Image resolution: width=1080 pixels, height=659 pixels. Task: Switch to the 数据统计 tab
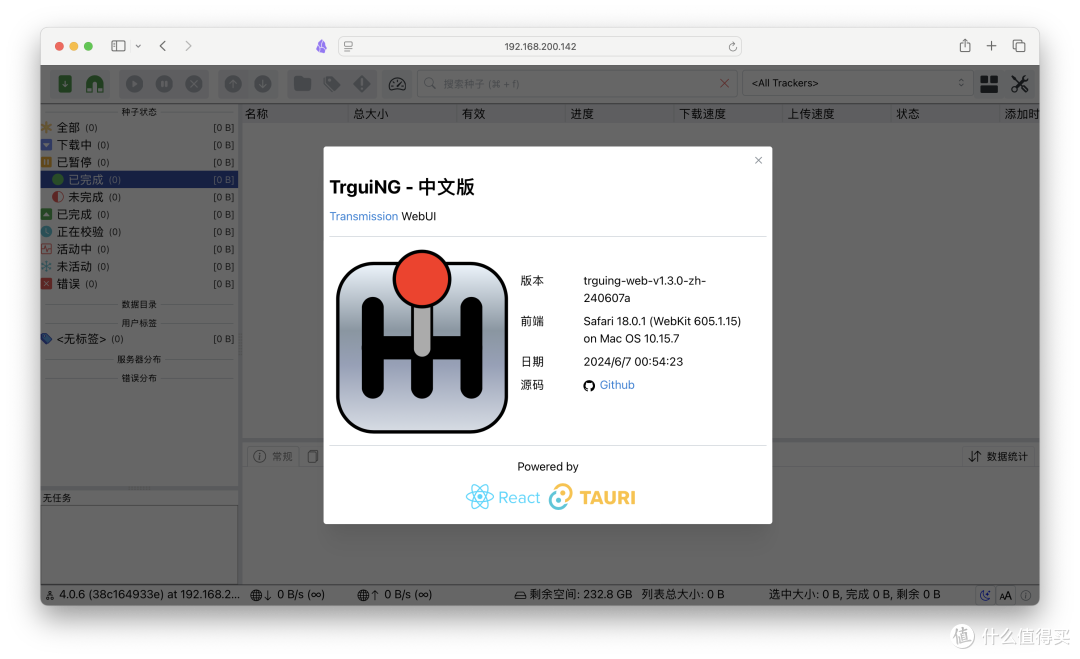(x=997, y=457)
